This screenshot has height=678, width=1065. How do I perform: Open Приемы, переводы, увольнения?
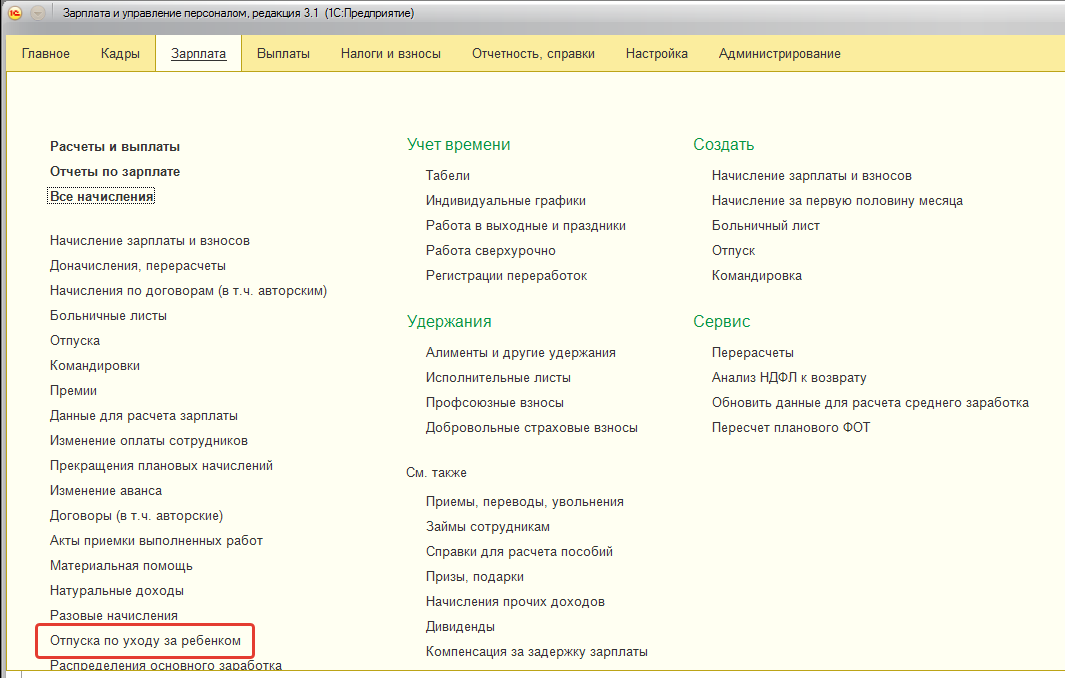click(x=524, y=502)
